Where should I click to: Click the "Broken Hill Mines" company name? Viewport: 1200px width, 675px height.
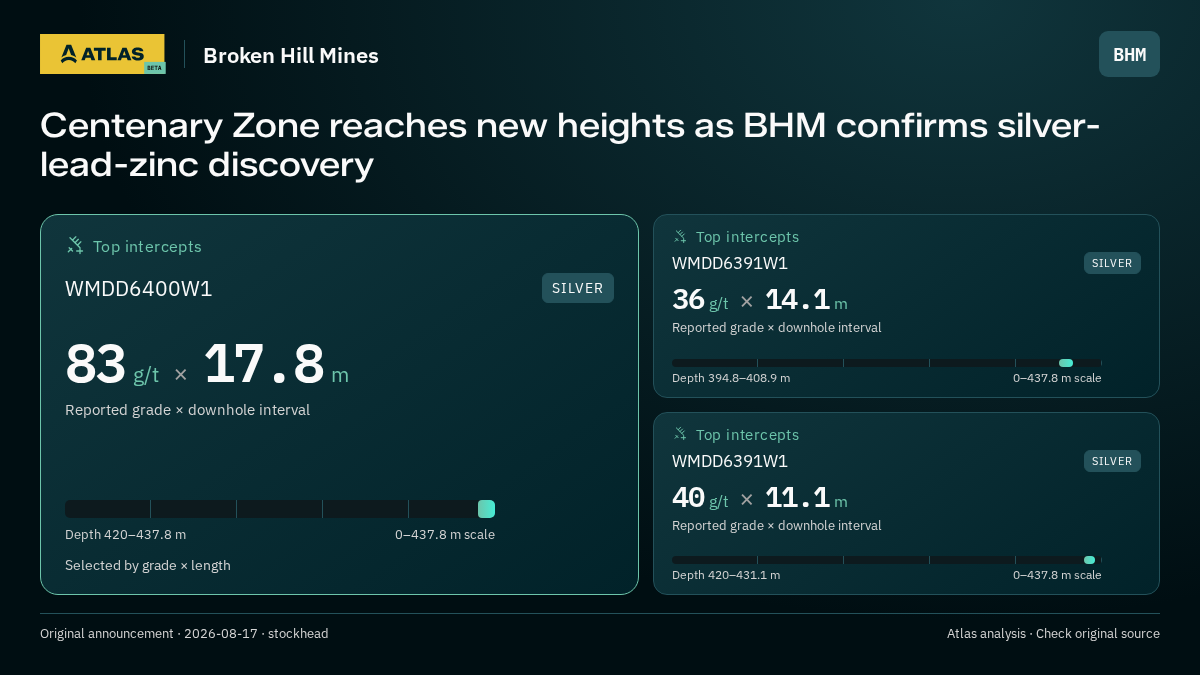click(x=291, y=56)
